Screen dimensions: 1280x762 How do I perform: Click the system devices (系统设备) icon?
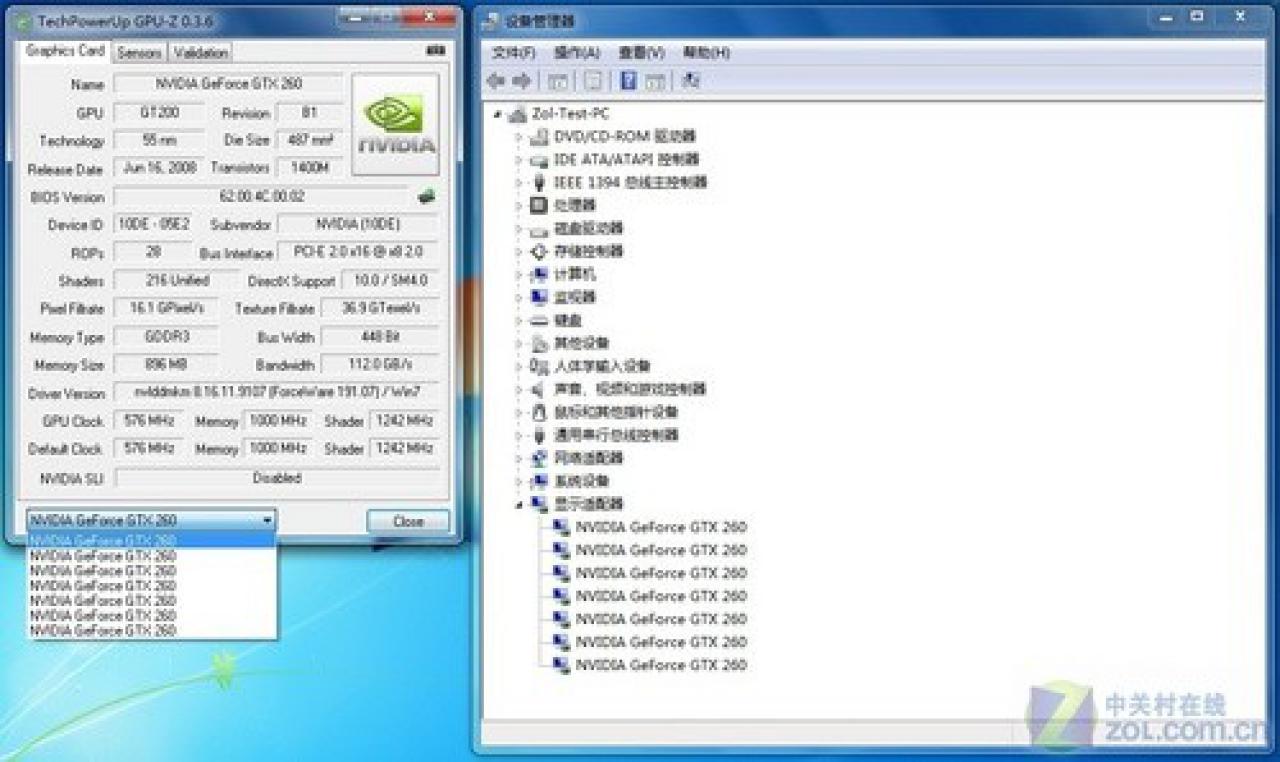coord(538,481)
